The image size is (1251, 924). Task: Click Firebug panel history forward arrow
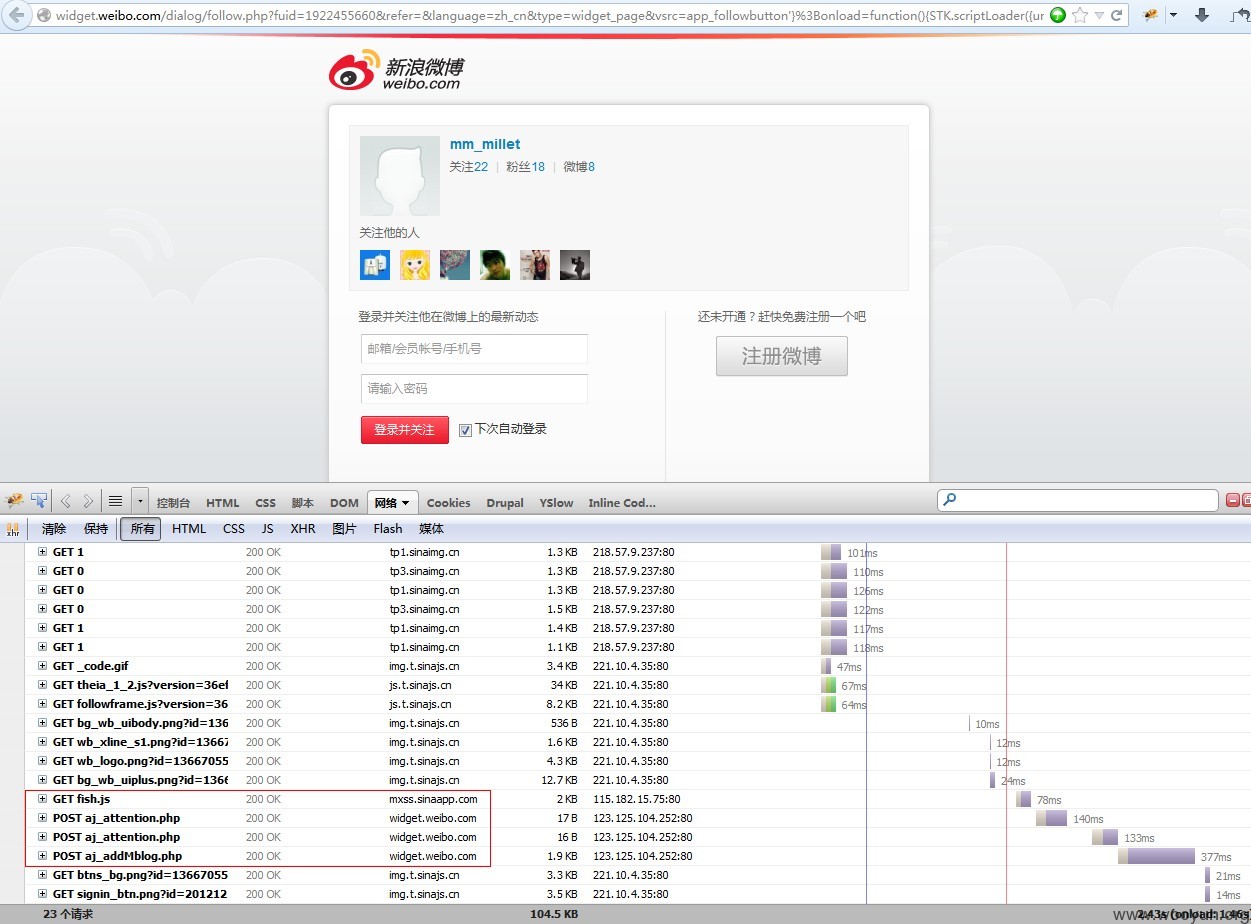pos(88,501)
